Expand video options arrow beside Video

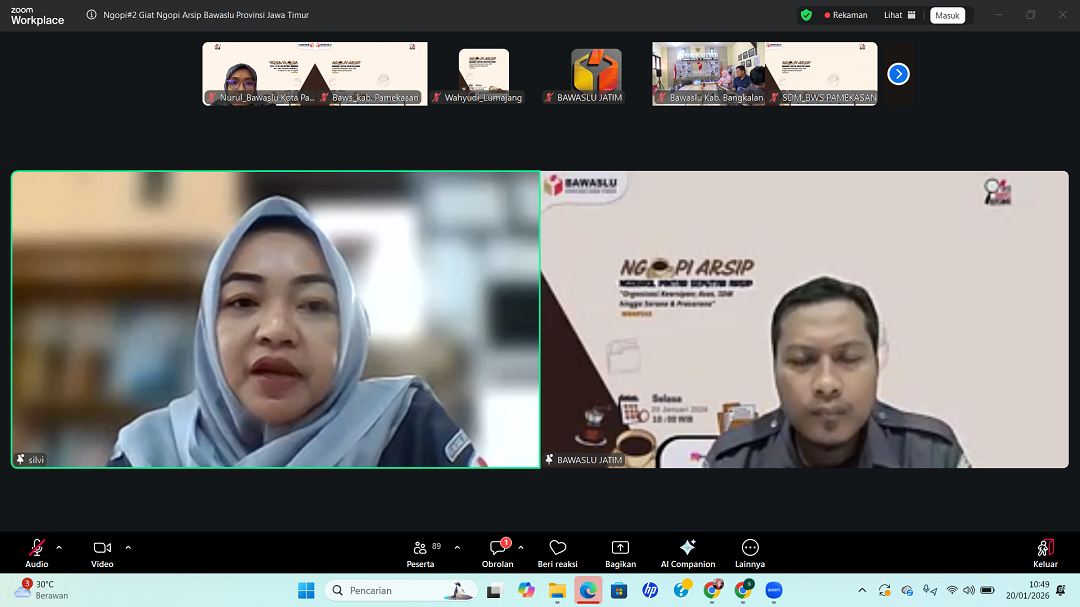(x=128, y=548)
